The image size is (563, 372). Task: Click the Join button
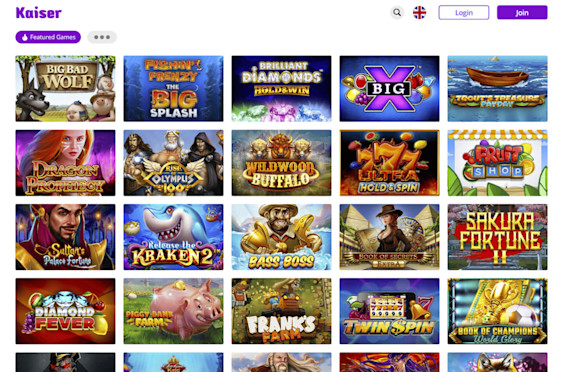coord(522,13)
